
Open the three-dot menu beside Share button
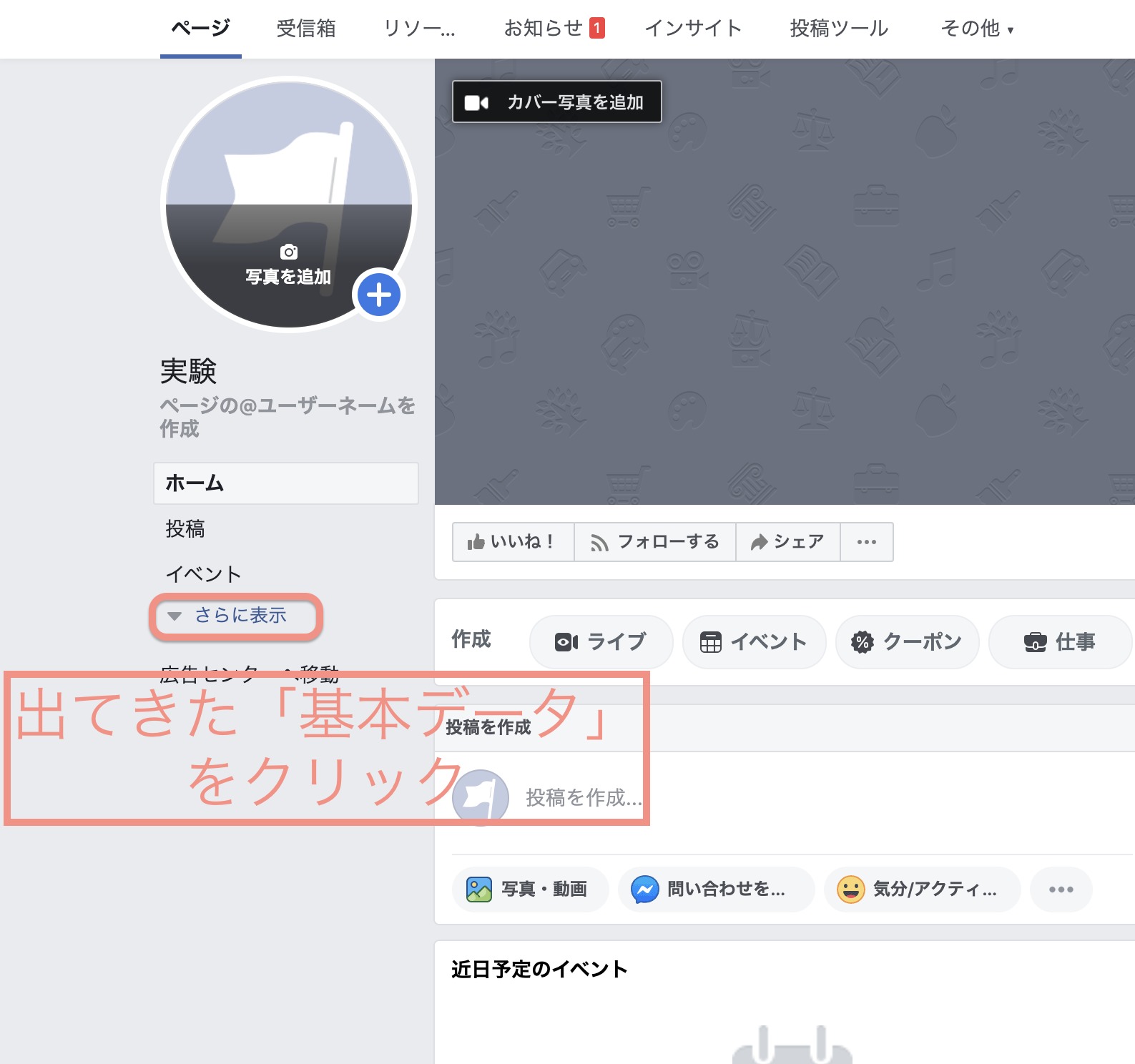pyautogui.click(x=866, y=542)
